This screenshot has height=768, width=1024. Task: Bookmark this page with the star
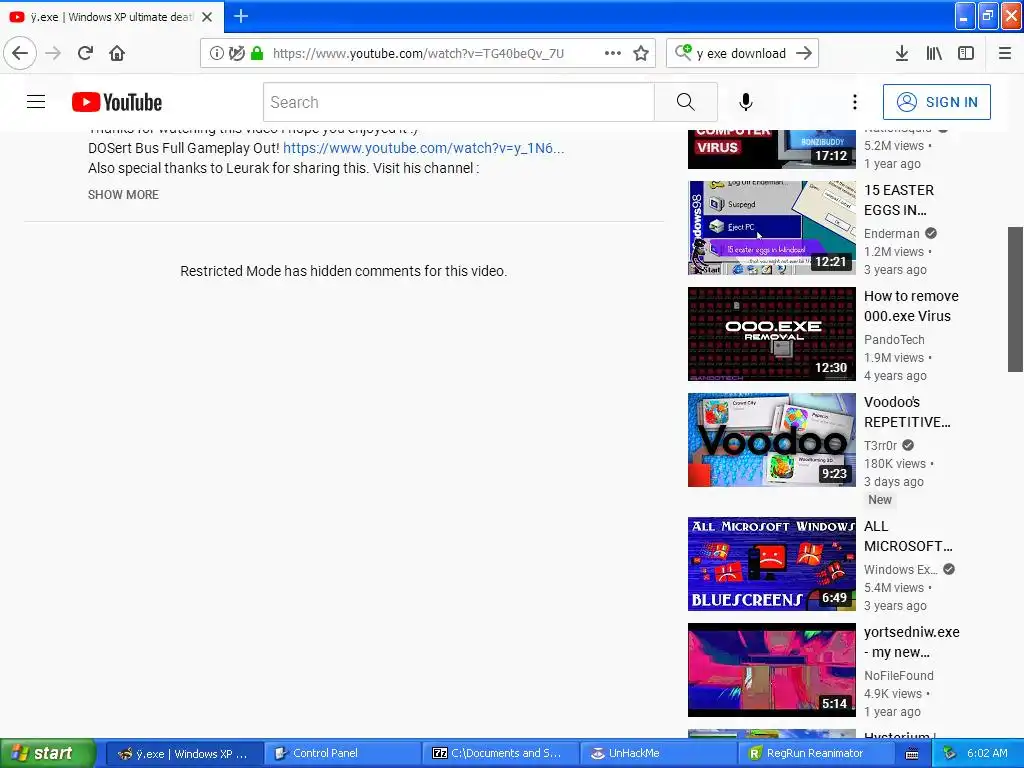point(641,53)
